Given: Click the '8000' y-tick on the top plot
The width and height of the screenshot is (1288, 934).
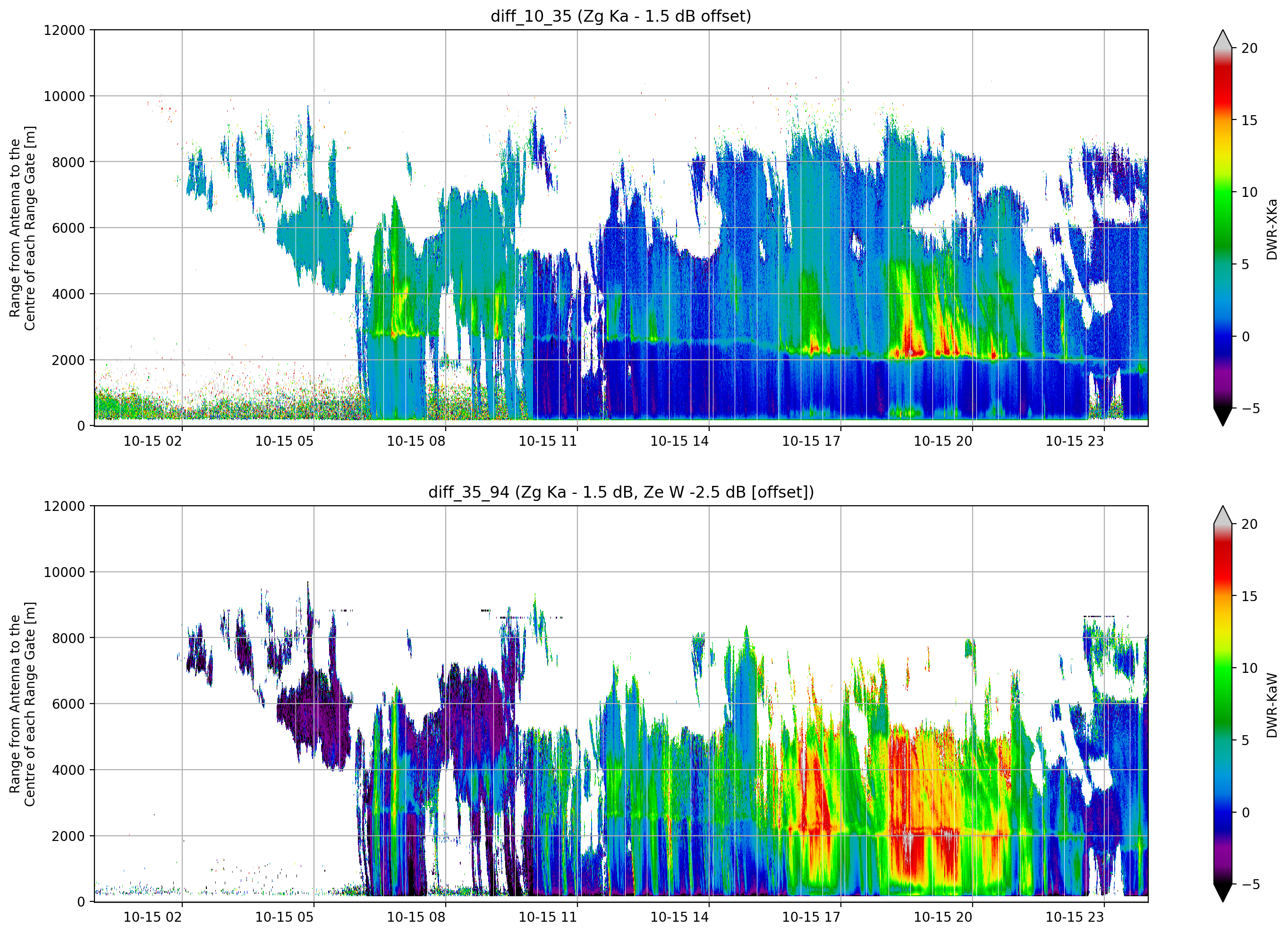Looking at the screenshot, I should [x=68, y=162].
